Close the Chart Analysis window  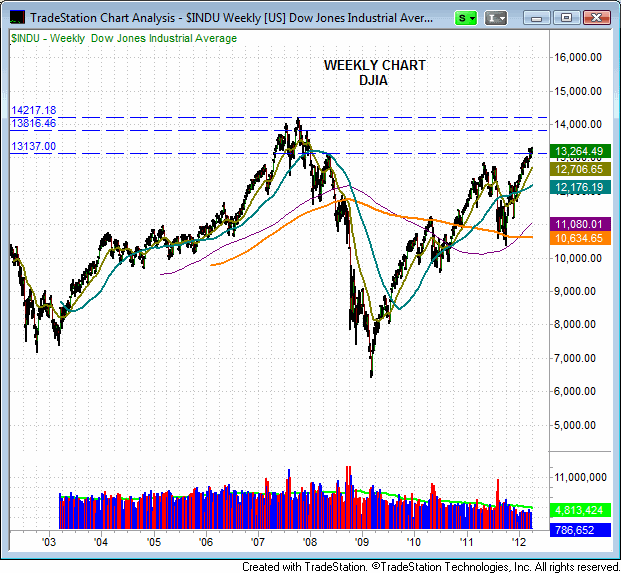(x=596, y=17)
